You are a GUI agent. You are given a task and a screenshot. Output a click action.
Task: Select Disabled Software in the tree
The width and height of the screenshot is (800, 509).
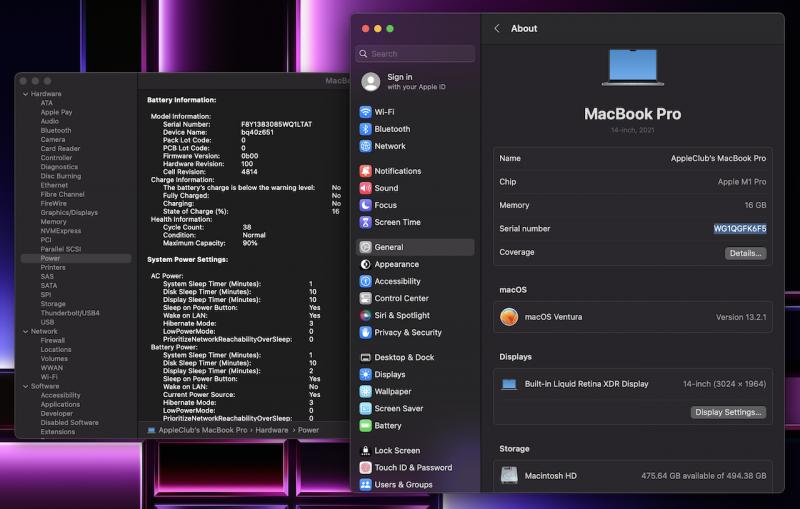pos(69,423)
